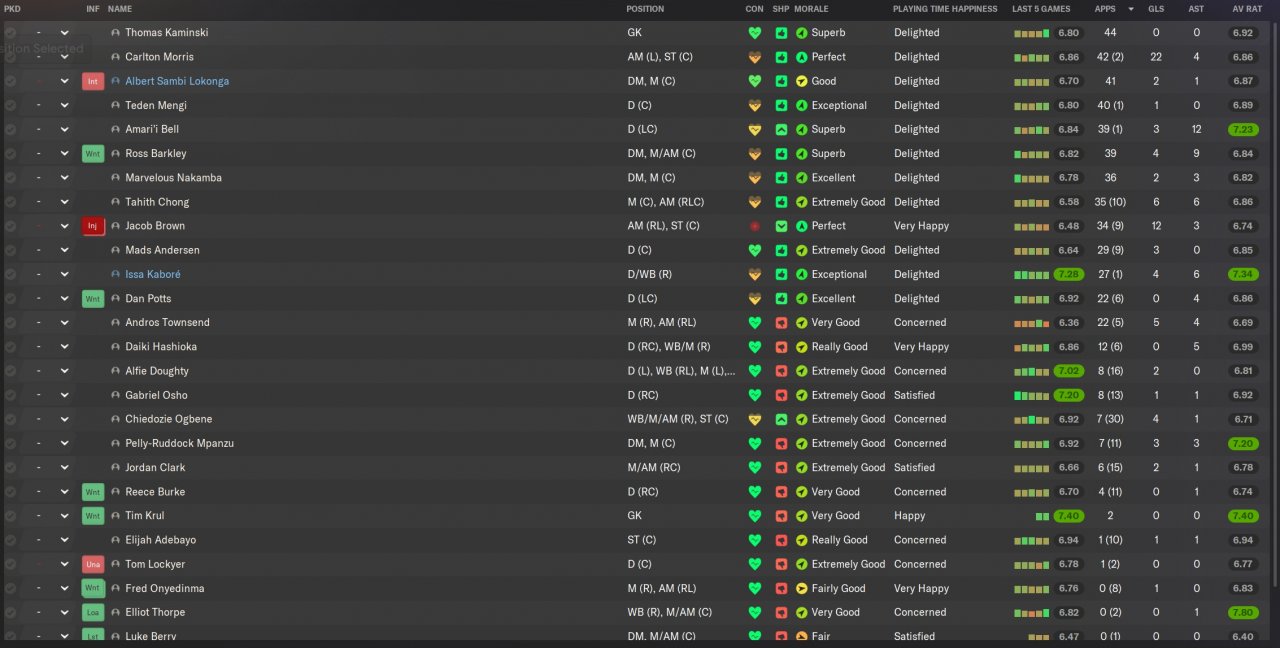Click the APPS column sort arrow

[1131, 9]
